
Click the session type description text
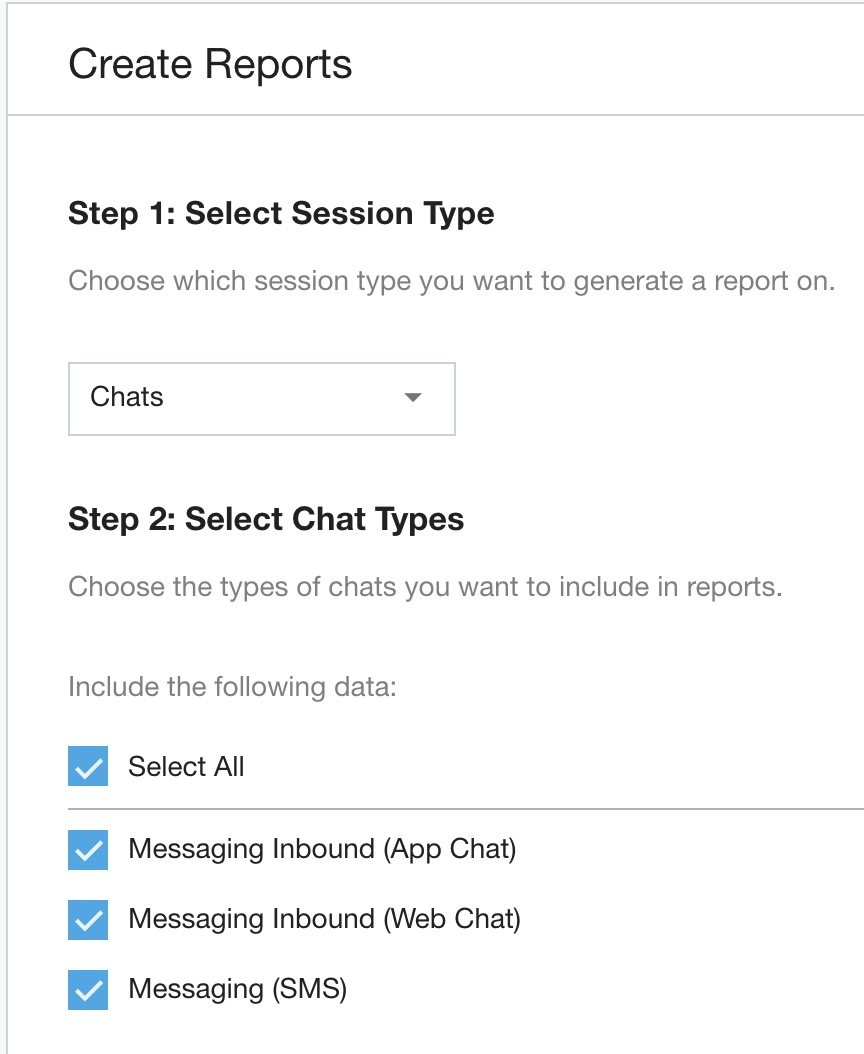point(451,280)
